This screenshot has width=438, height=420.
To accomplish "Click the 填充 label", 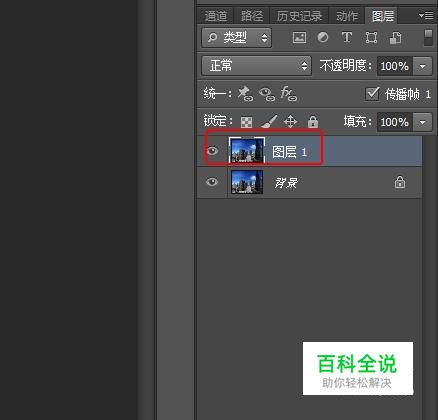I will coord(358,121).
